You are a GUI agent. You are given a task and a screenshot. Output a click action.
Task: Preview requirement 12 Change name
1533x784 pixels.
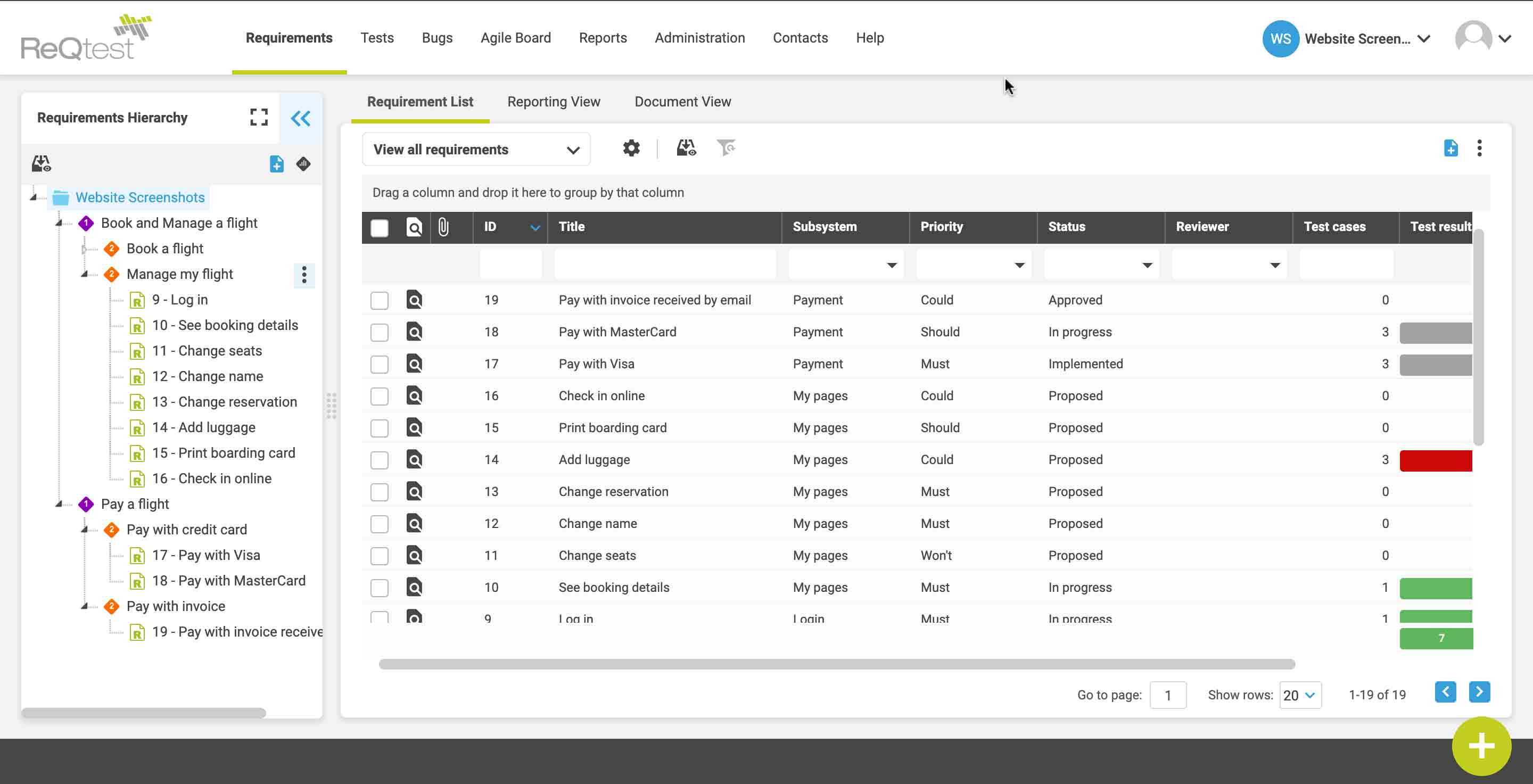click(414, 523)
